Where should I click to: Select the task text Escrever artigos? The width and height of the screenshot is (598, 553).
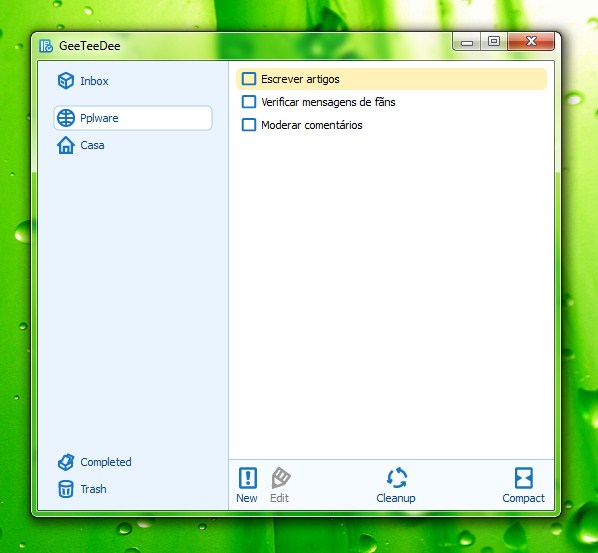300,79
